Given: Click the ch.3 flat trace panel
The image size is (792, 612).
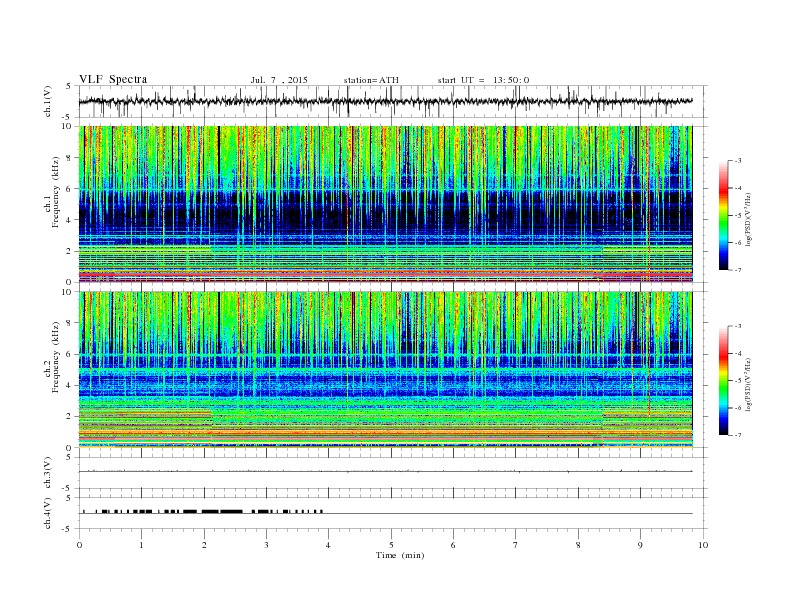Looking at the screenshot, I should click(393, 473).
